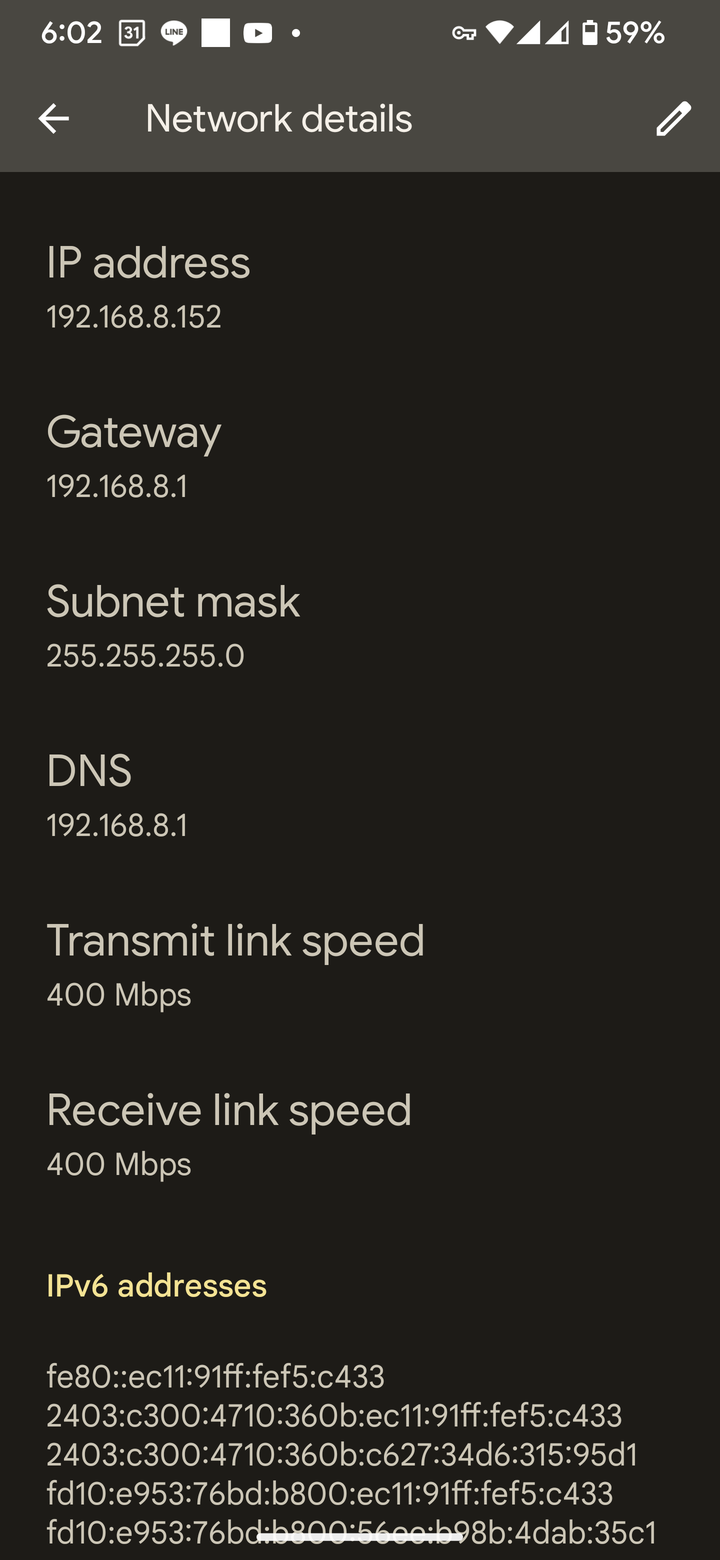The height and width of the screenshot is (1560, 720).
Task: Tap the fe80 link-local IPv6 address
Action: coord(215,1377)
